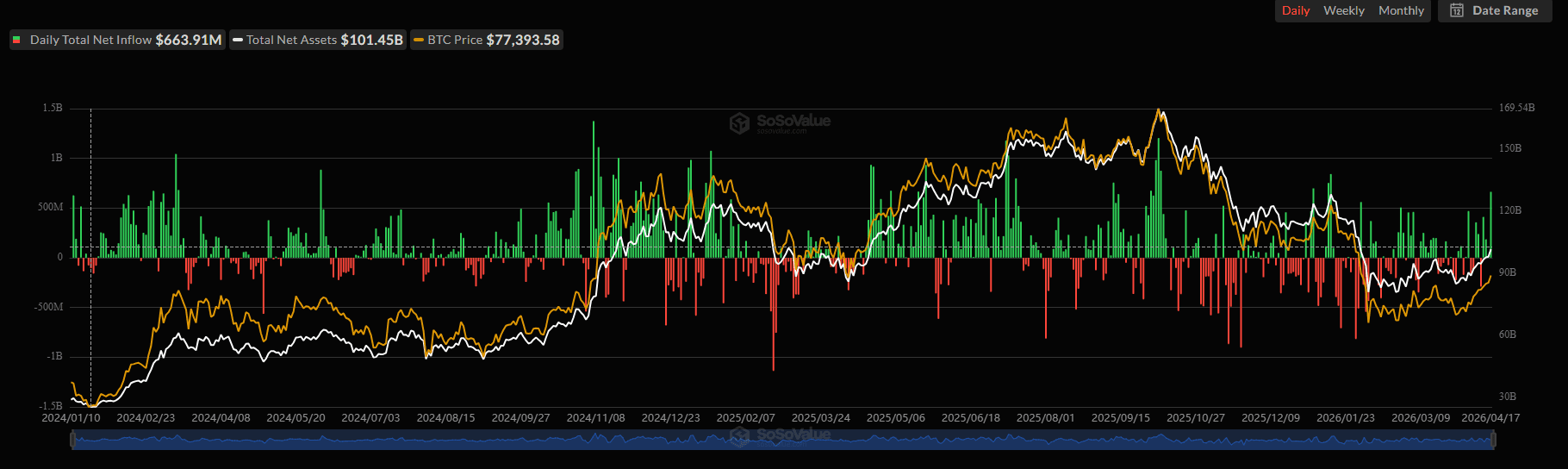Image resolution: width=1568 pixels, height=469 pixels.
Task: Click the orange BTC Price legend marker
Action: coord(419,40)
